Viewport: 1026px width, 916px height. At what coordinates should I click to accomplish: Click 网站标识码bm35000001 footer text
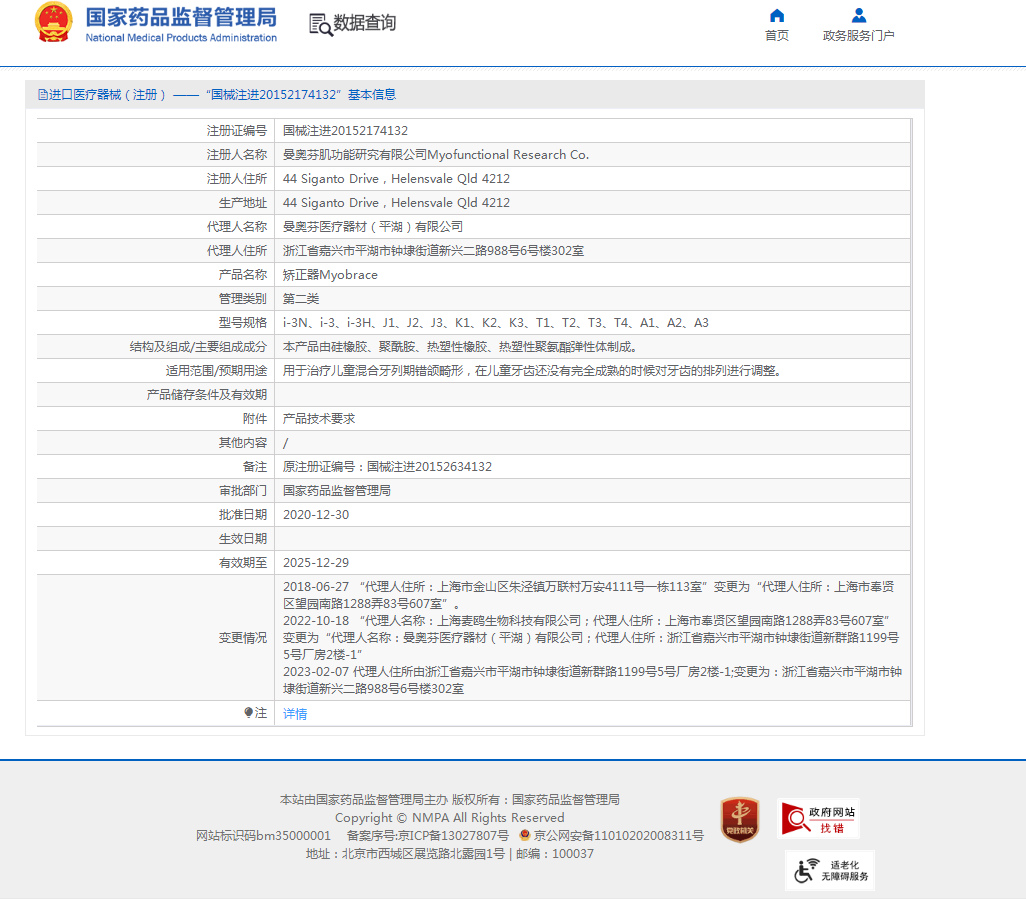263,836
